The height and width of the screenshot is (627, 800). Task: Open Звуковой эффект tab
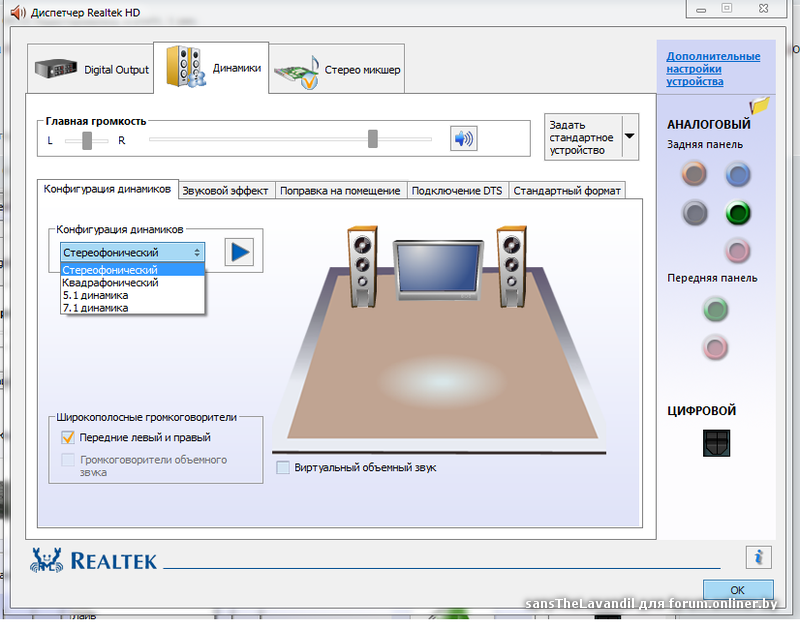tap(226, 191)
